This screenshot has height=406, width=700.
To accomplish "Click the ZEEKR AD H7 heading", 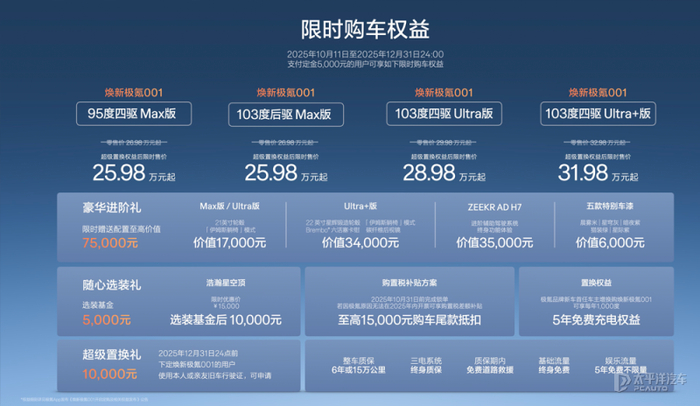I will pyautogui.click(x=494, y=207).
